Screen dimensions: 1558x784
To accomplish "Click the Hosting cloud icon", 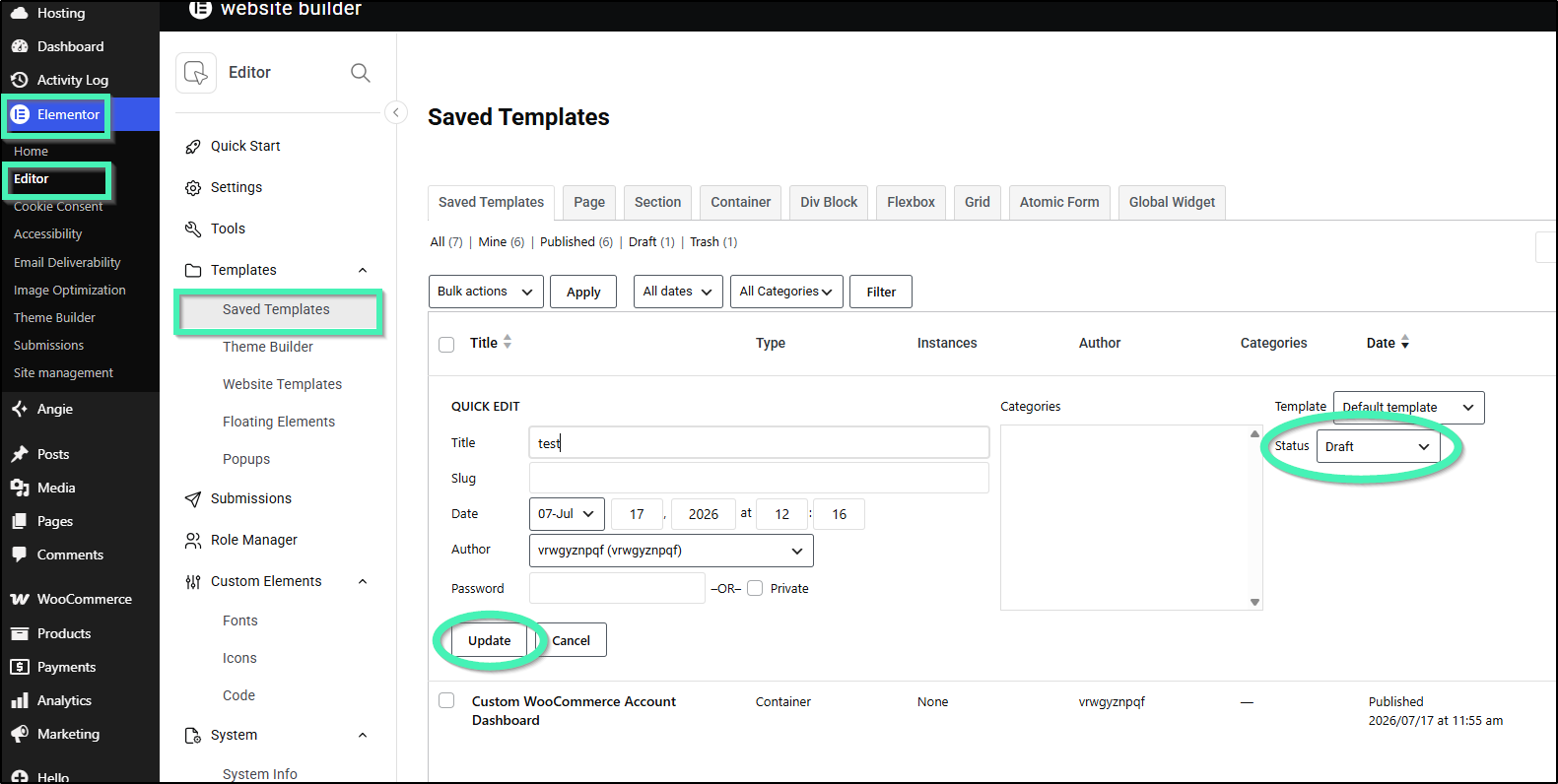I will [19, 13].
